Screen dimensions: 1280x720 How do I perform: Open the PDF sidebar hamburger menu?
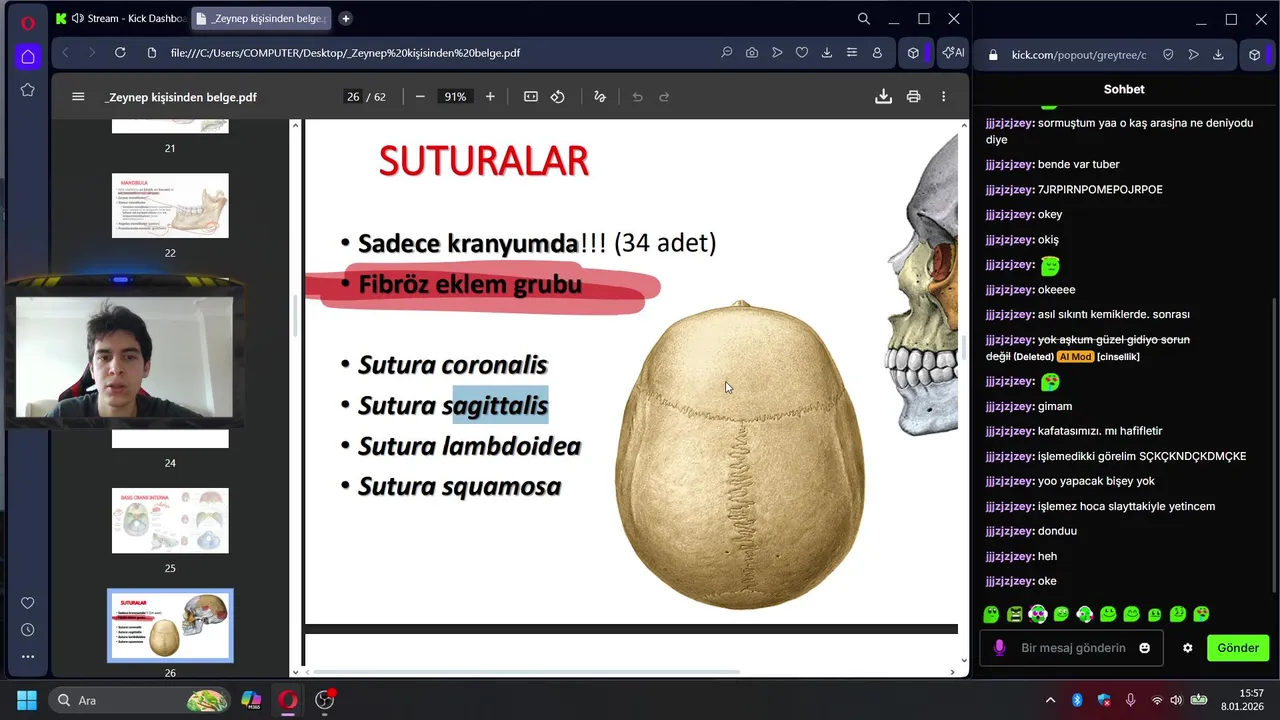pos(78,97)
